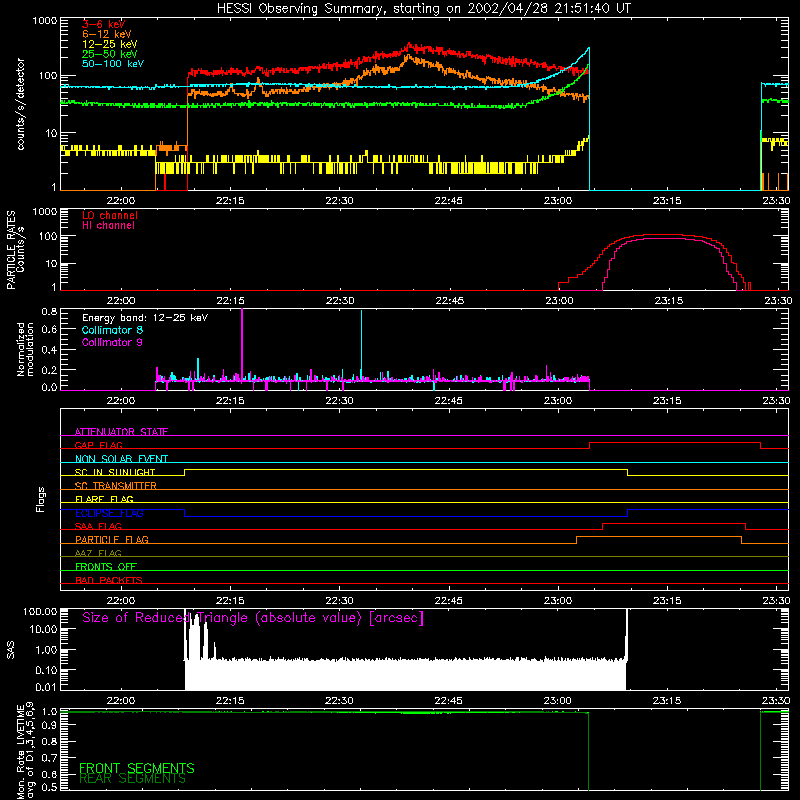The width and height of the screenshot is (800, 800).
Task: Click the counts/s/detector axis label
Action: pos(20,104)
